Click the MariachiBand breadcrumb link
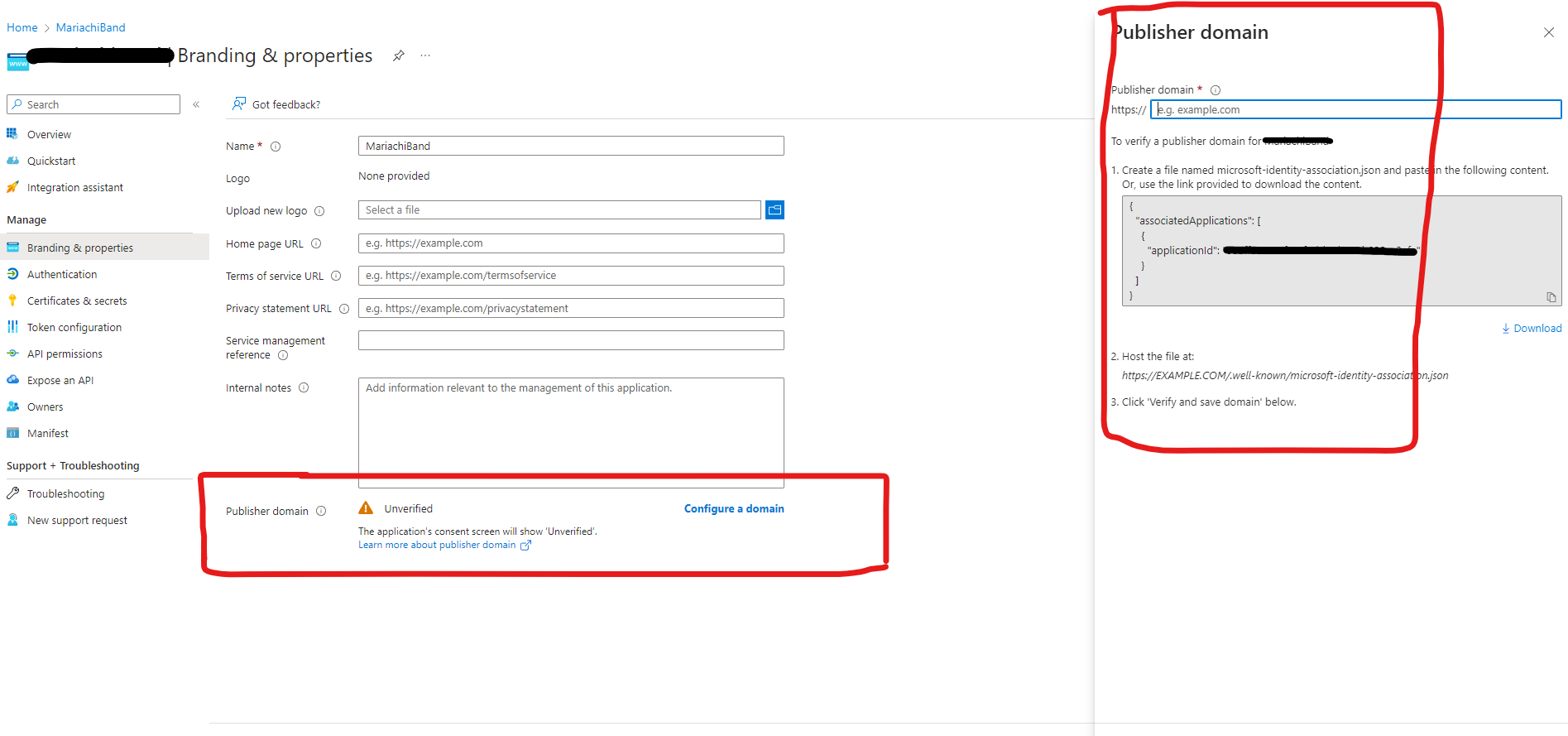Viewport: 1568px width, 736px height. tap(91, 27)
